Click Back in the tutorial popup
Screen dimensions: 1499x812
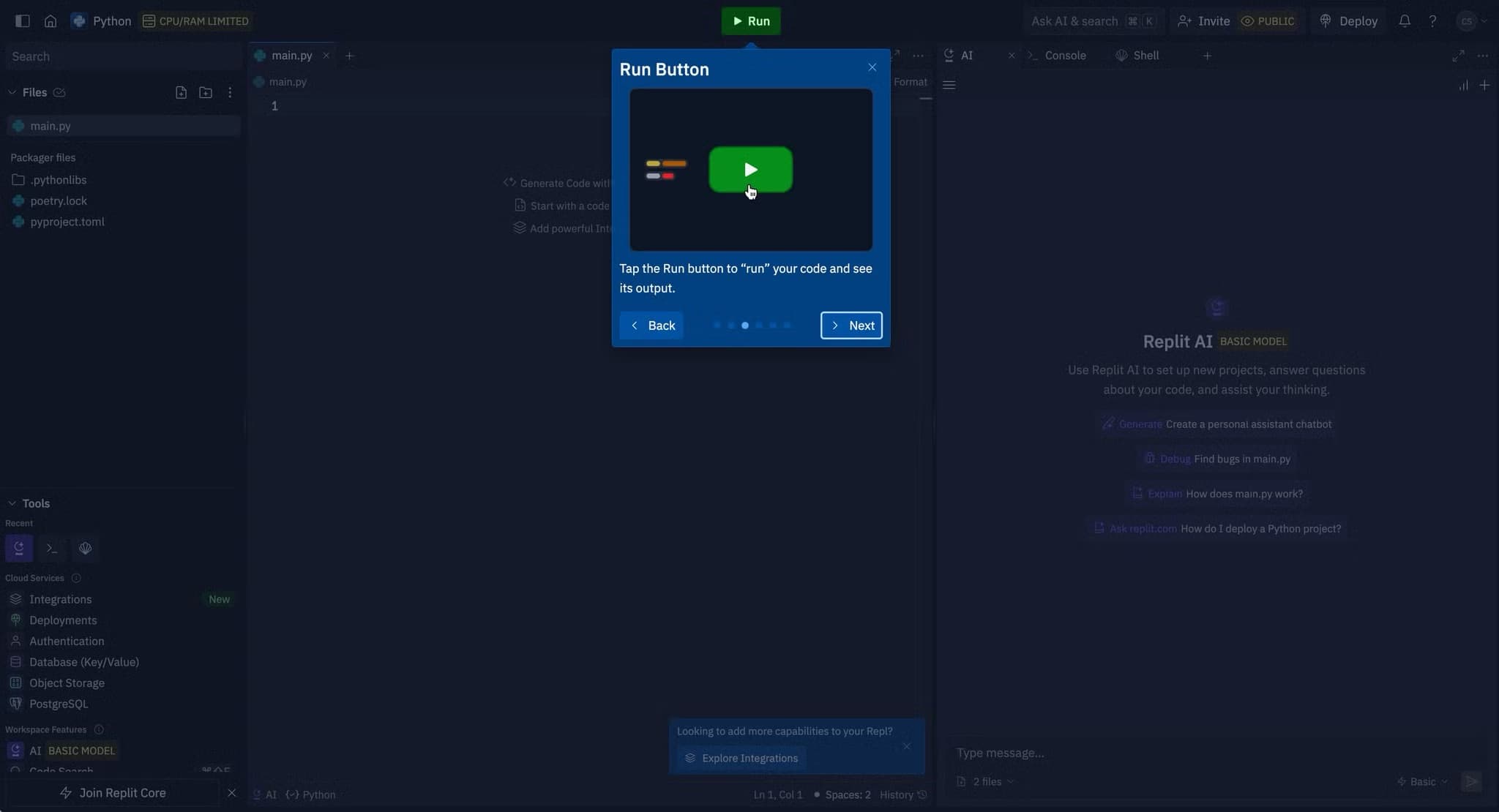click(651, 326)
